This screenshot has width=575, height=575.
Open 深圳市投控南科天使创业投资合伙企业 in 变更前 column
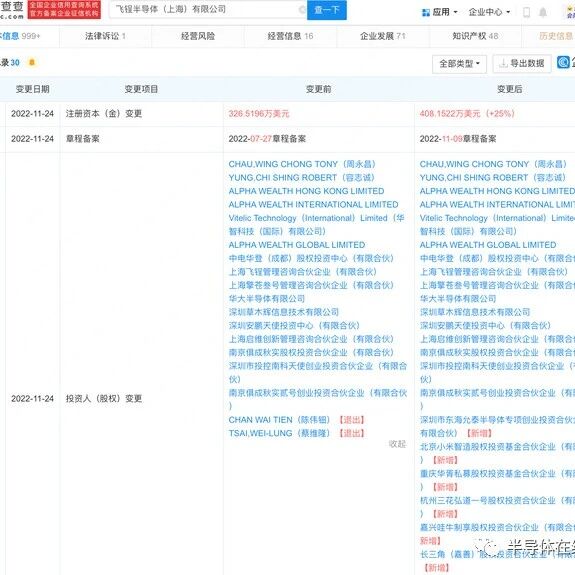pyautogui.click(x=318, y=372)
